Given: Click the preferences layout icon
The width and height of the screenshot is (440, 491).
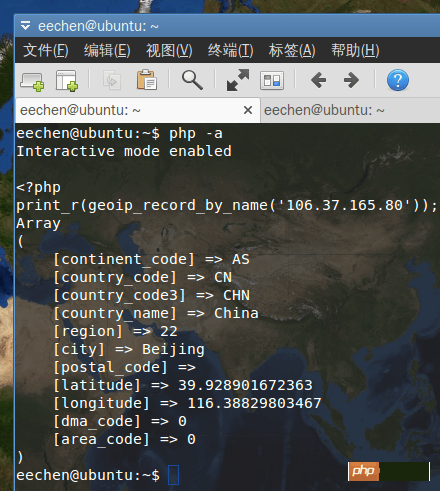Looking at the screenshot, I should (272, 81).
